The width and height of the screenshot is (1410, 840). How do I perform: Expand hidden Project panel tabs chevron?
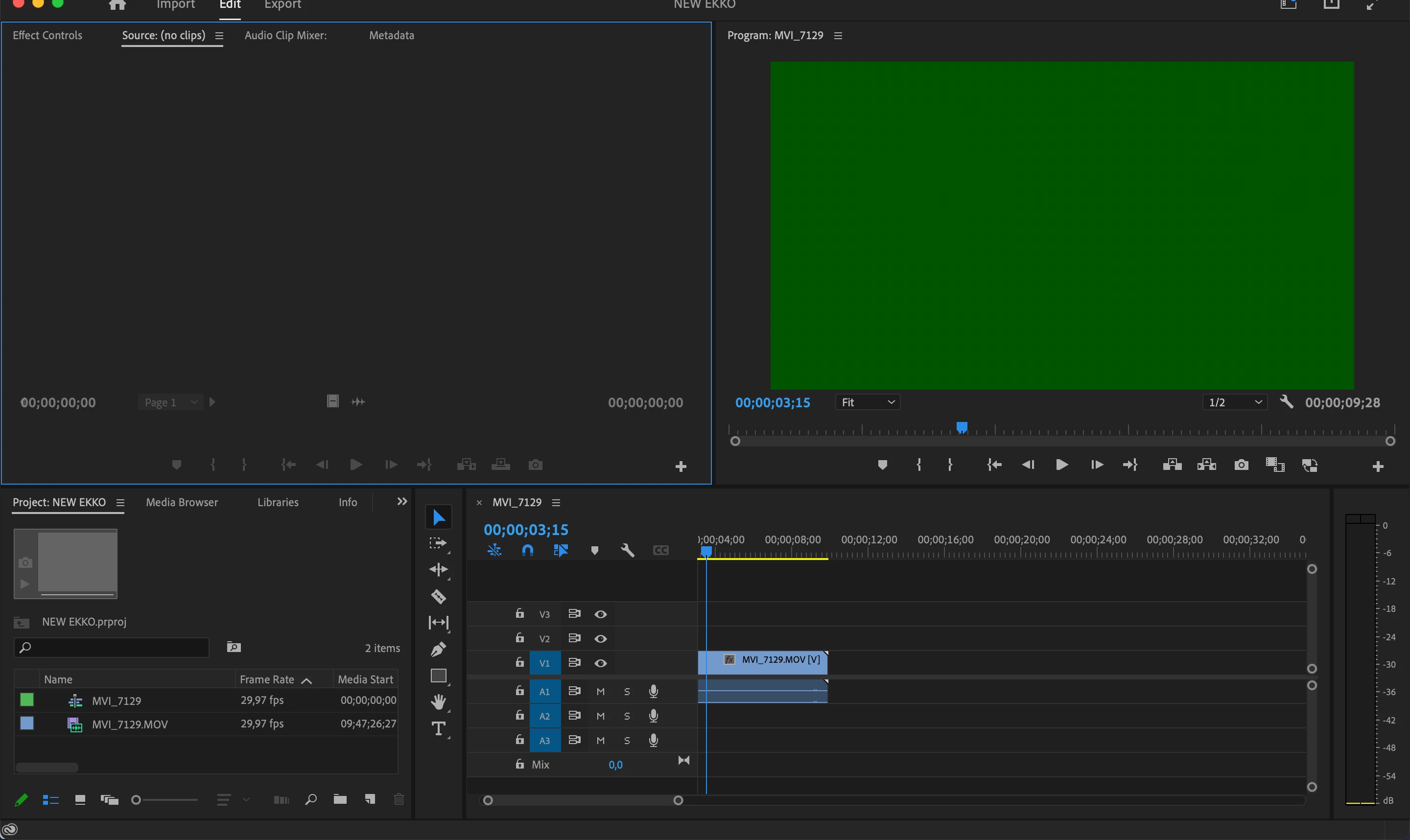[x=402, y=502]
